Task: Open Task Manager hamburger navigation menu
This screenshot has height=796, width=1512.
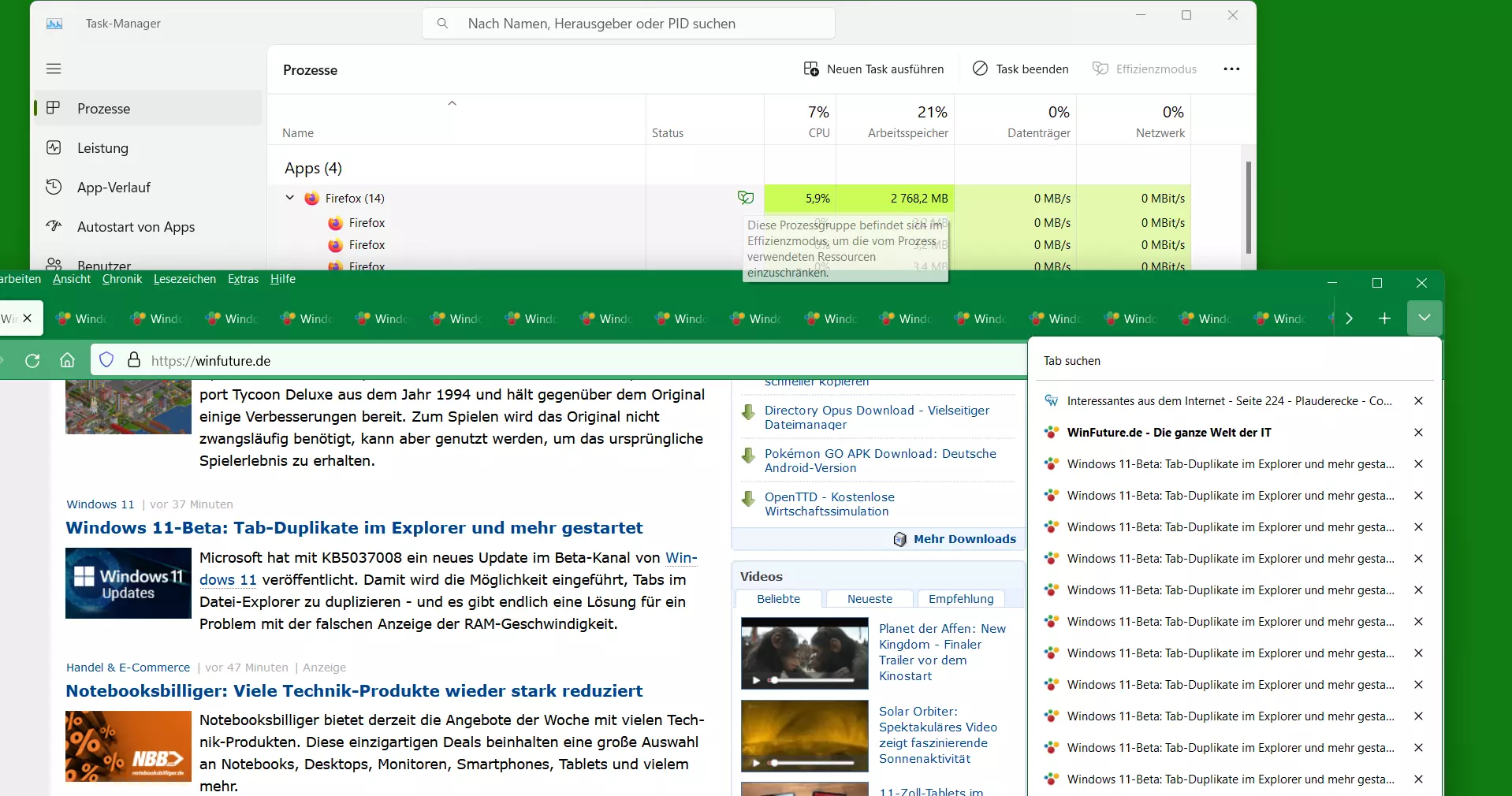Action: click(54, 69)
